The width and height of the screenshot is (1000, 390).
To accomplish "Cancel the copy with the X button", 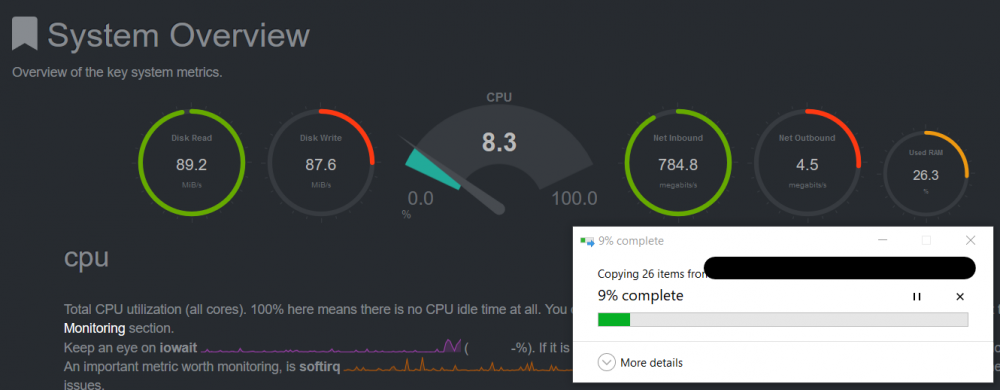I will (x=960, y=296).
